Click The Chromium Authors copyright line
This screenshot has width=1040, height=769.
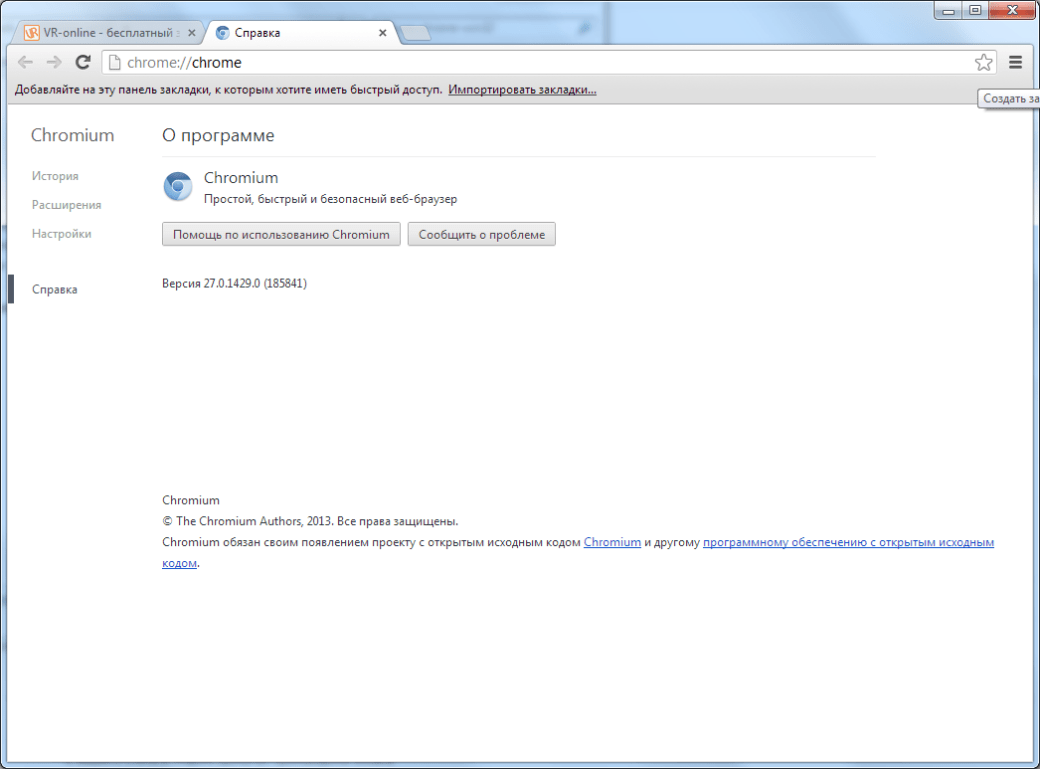tap(310, 521)
